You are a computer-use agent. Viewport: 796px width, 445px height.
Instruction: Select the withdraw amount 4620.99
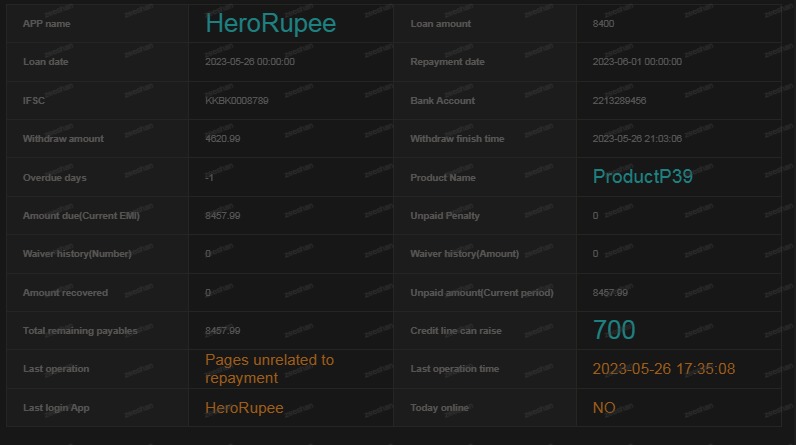click(x=222, y=139)
